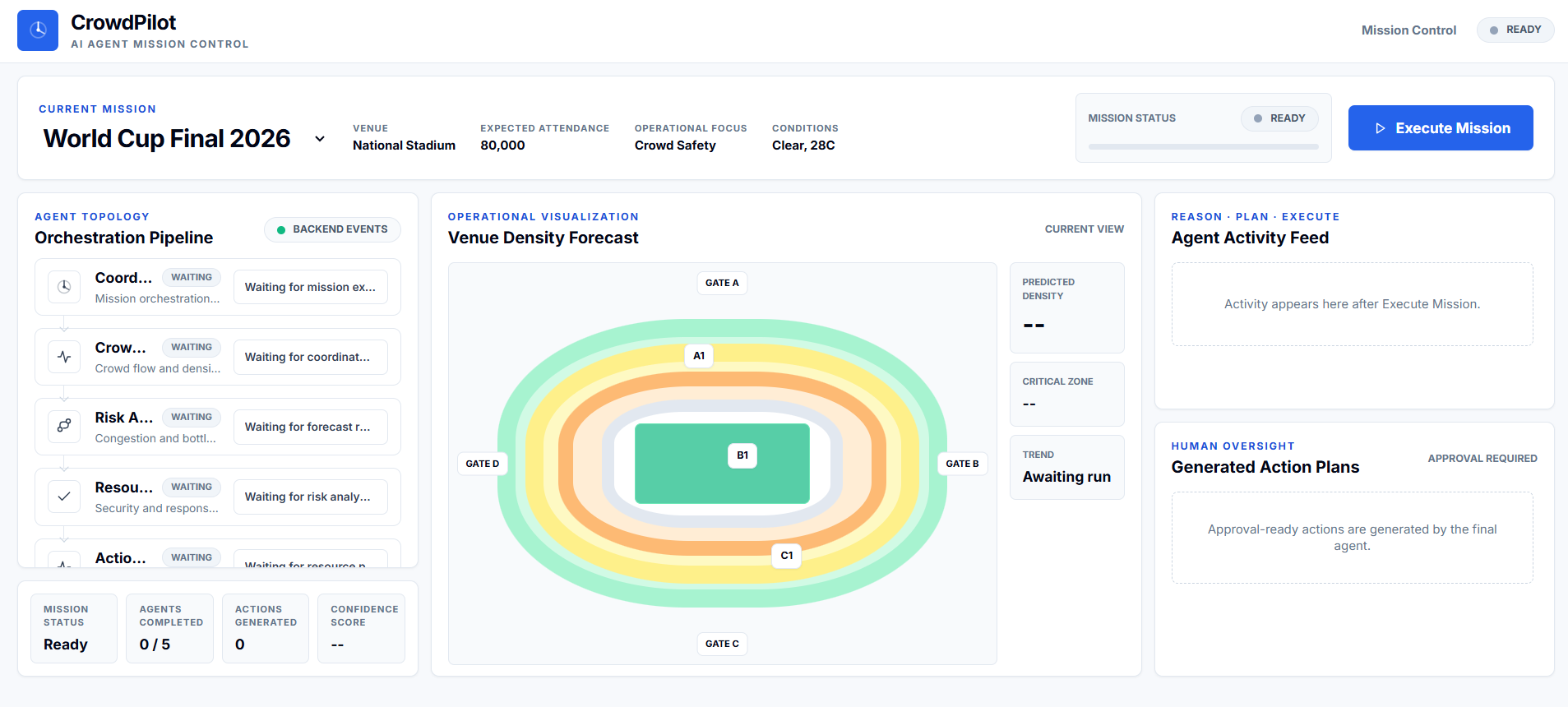The height and width of the screenshot is (707, 1568).
Task: Click the READY status pill in header
Action: (x=1515, y=30)
